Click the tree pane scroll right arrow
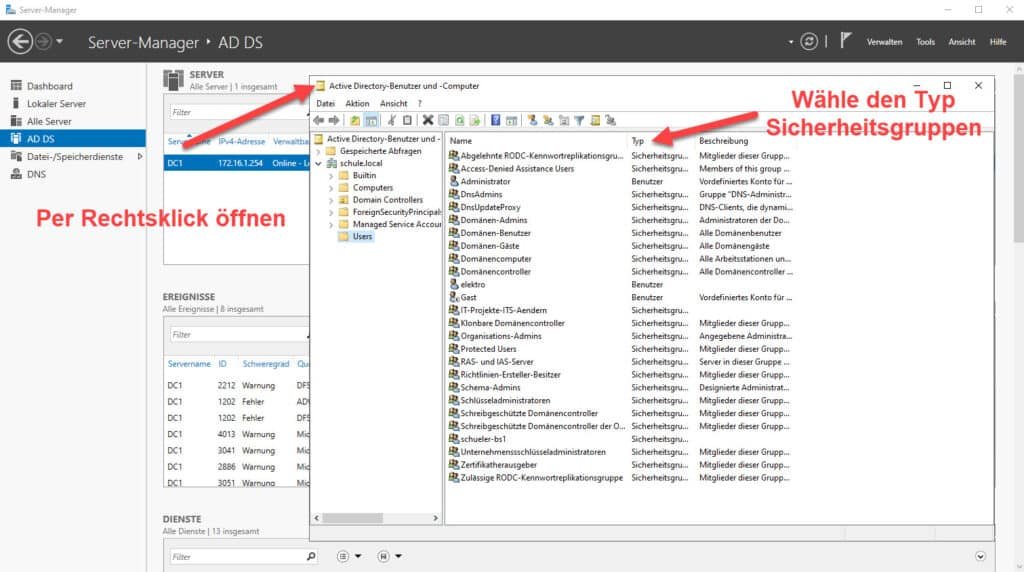 coord(436,518)
